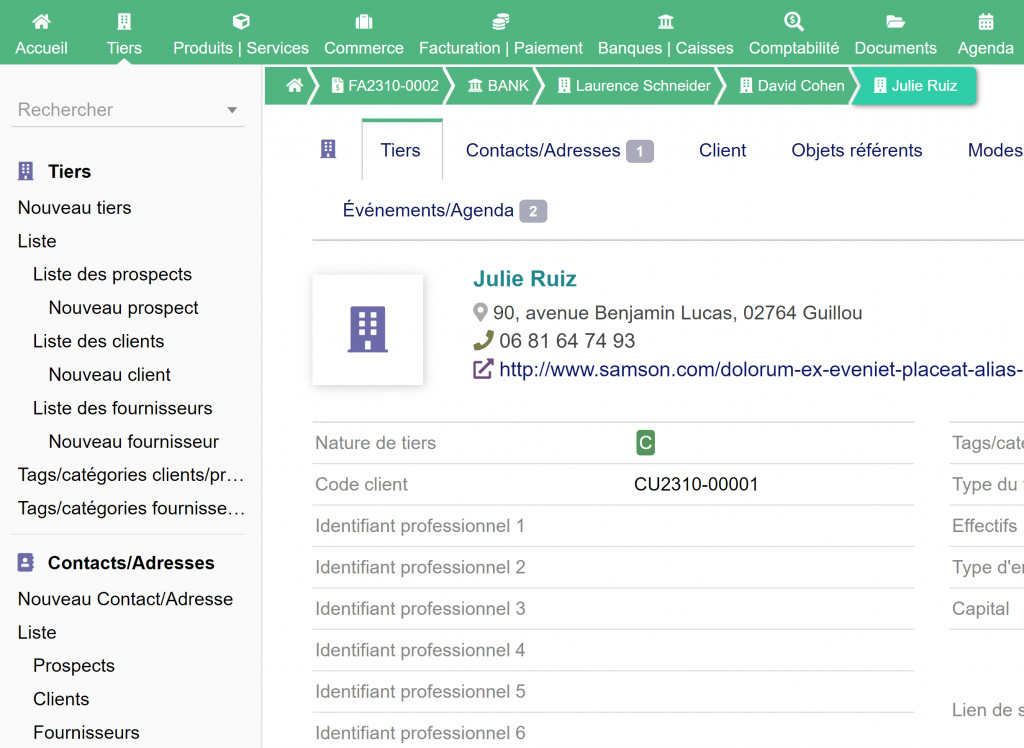The height and width of the screenshot is (748, 1024).
Task: Open the Produits | Services cube icon
Action: click(241, 22)
